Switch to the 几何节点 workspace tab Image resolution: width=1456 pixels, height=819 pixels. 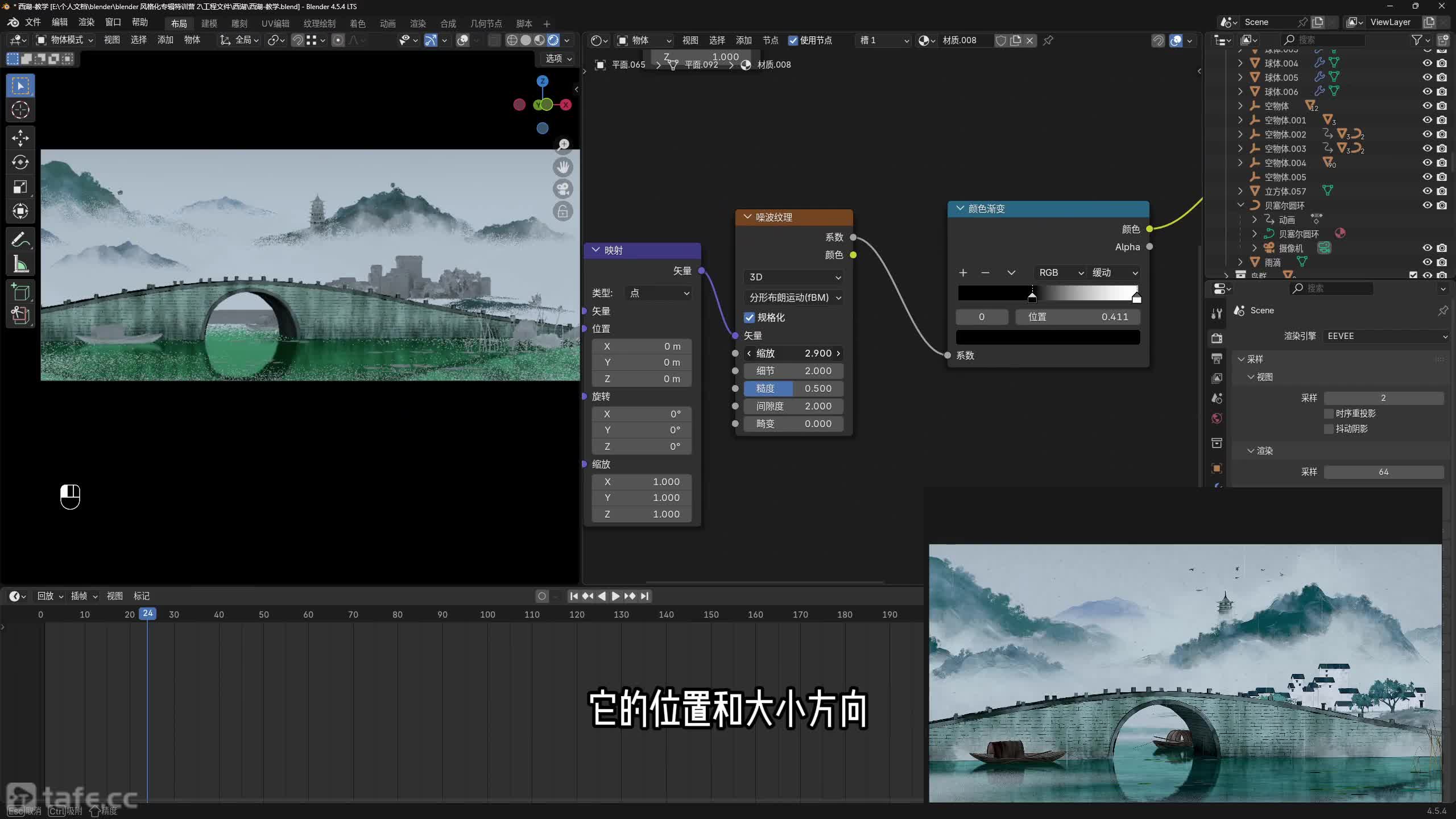click(486, 23)
